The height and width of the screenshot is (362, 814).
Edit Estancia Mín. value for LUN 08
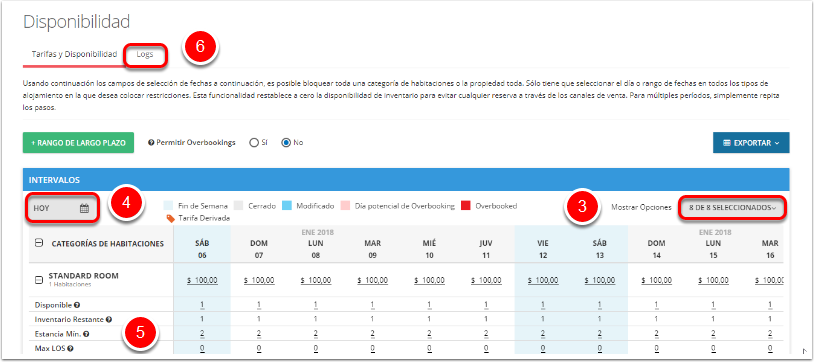click(x=316, y=334)
